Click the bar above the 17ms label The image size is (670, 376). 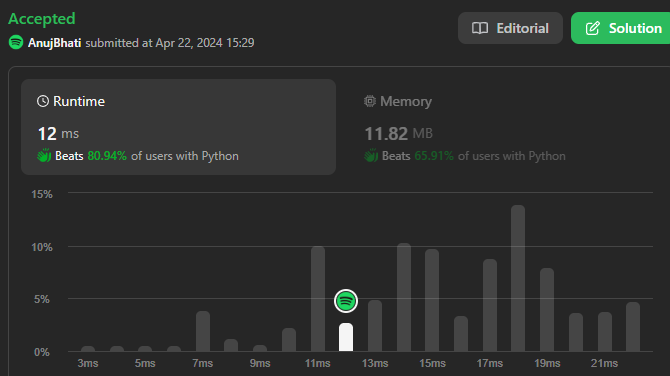[x=490, y=305]
